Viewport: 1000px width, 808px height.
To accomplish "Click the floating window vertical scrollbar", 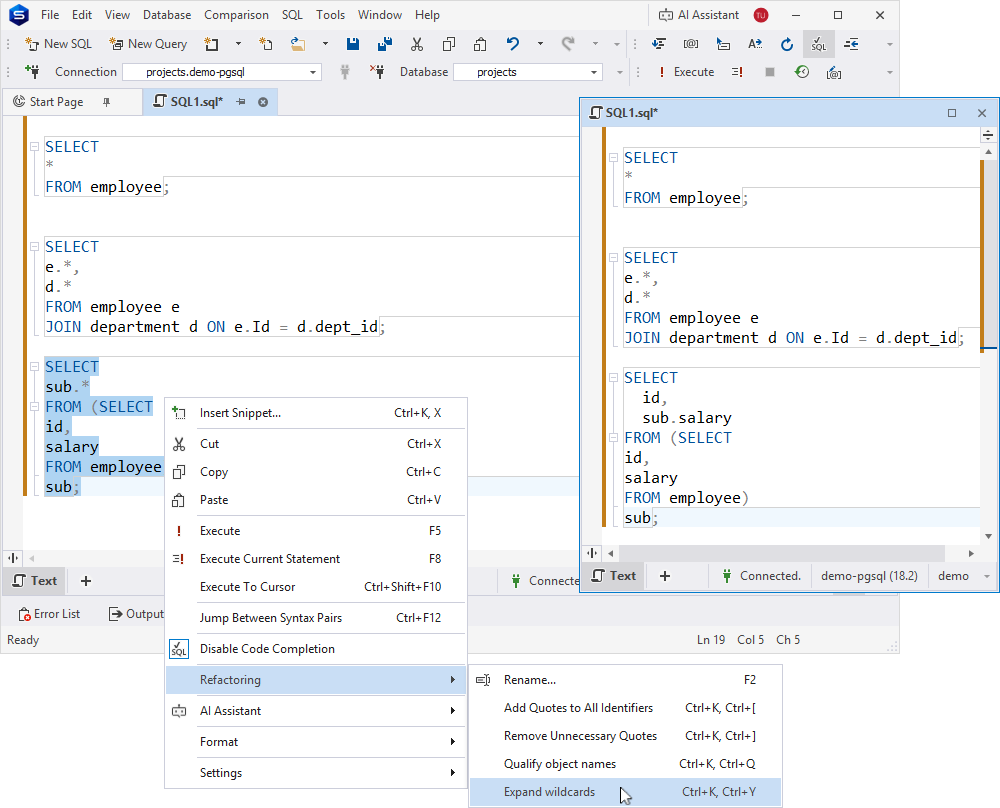I will click(x=988, y=255).
